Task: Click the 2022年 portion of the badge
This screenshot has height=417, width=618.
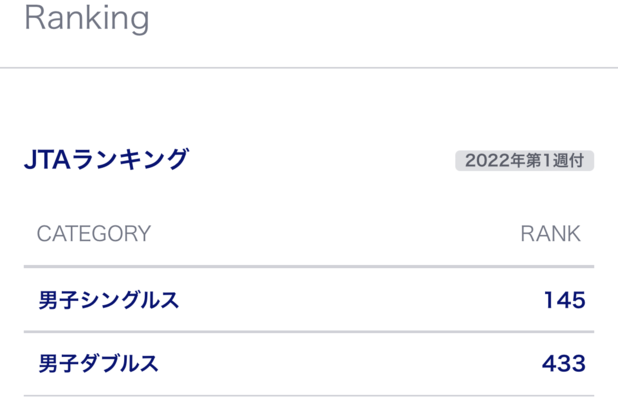Action: pyautogui.click(x=495, y=160)
